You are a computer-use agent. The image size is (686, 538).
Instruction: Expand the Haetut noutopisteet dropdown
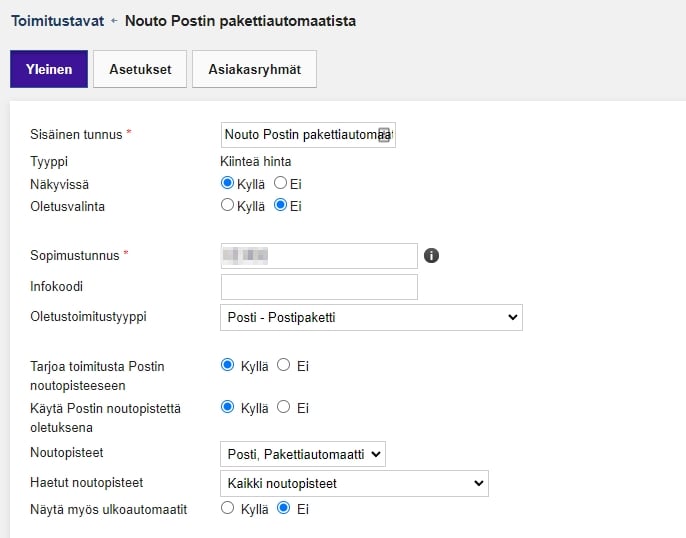click(x=354, y=483)
